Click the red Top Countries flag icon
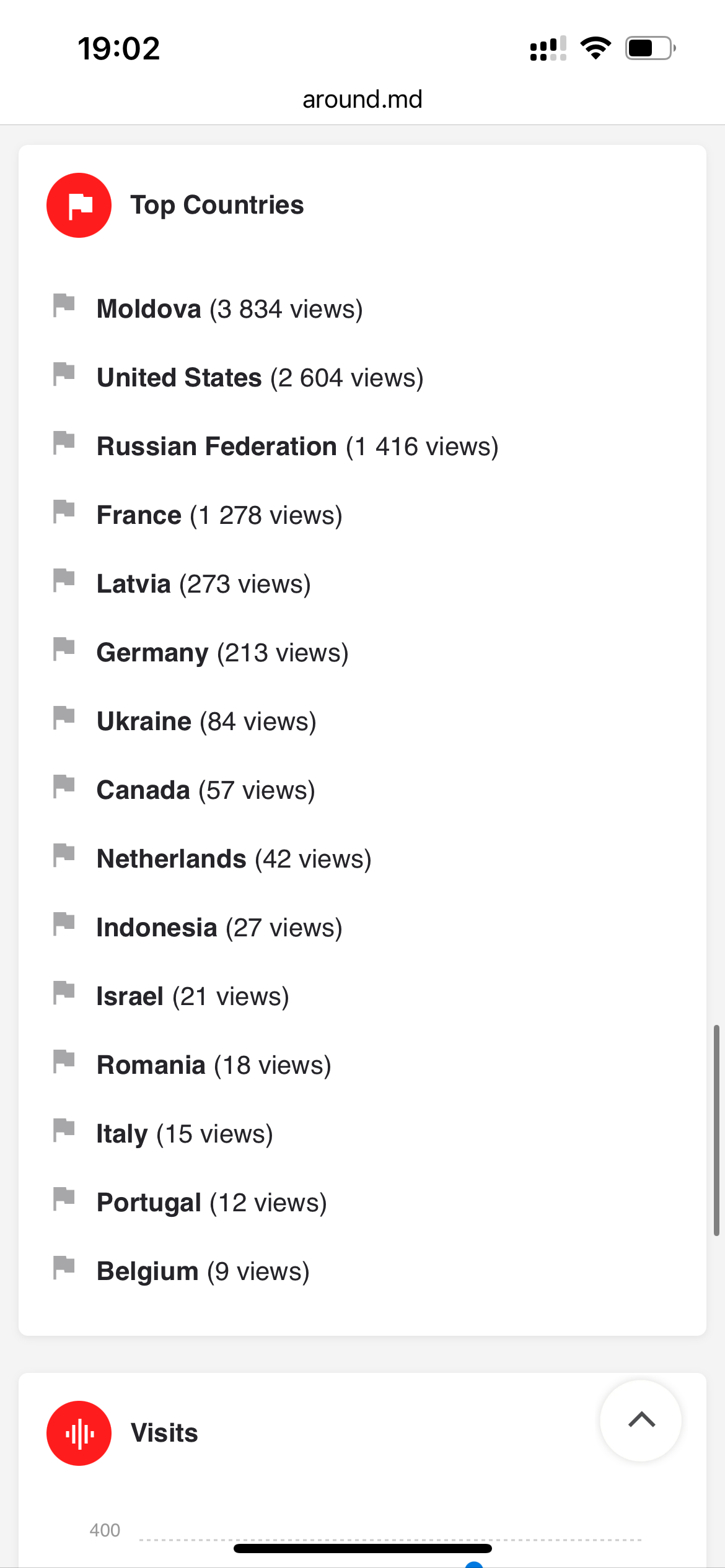This screenshot has width=725, height=1568. pos(79,205)
